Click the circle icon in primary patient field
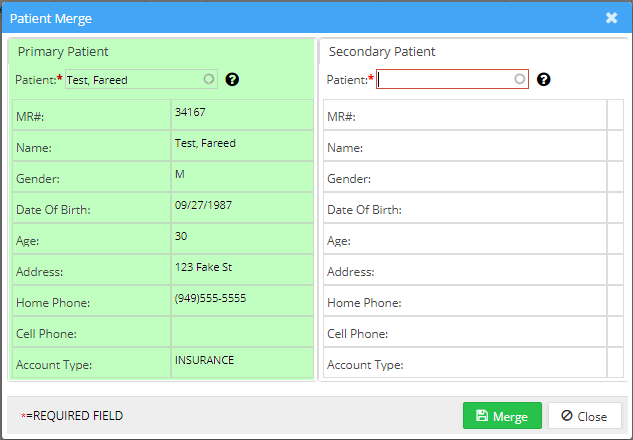The height and width of the screenshot is (440, 633). click(x=208, y=79)
